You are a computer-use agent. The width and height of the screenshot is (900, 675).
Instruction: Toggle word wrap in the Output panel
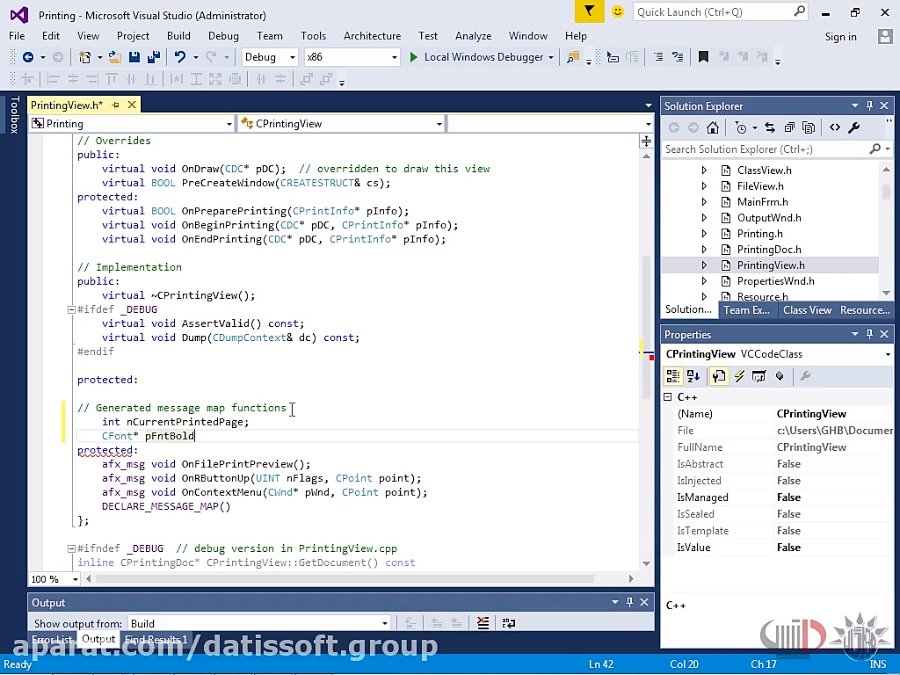pyautogui.click(x=508, y=623)
